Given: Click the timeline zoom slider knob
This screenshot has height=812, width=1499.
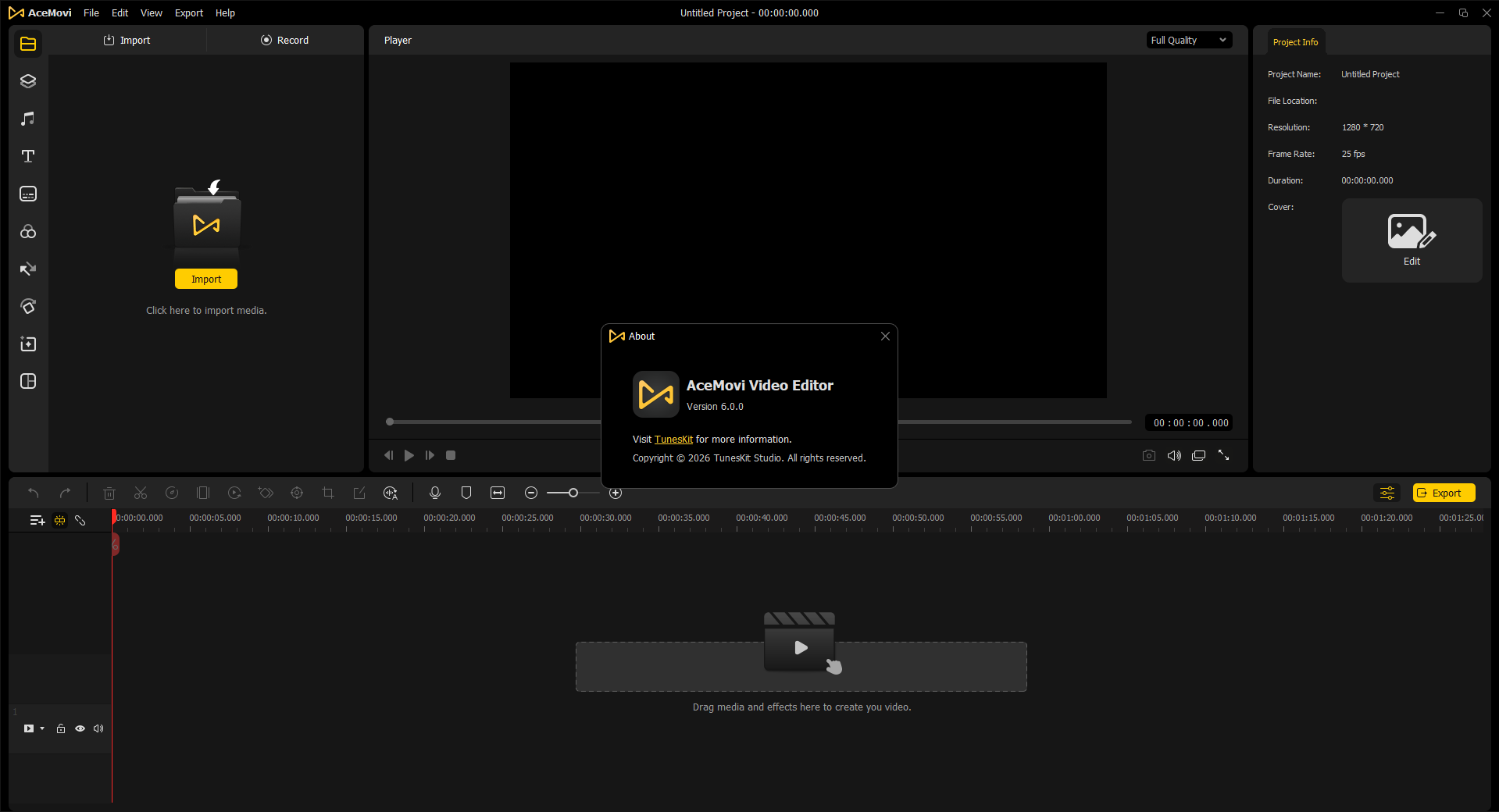Looking at the screenshot, I should point(573,493).
